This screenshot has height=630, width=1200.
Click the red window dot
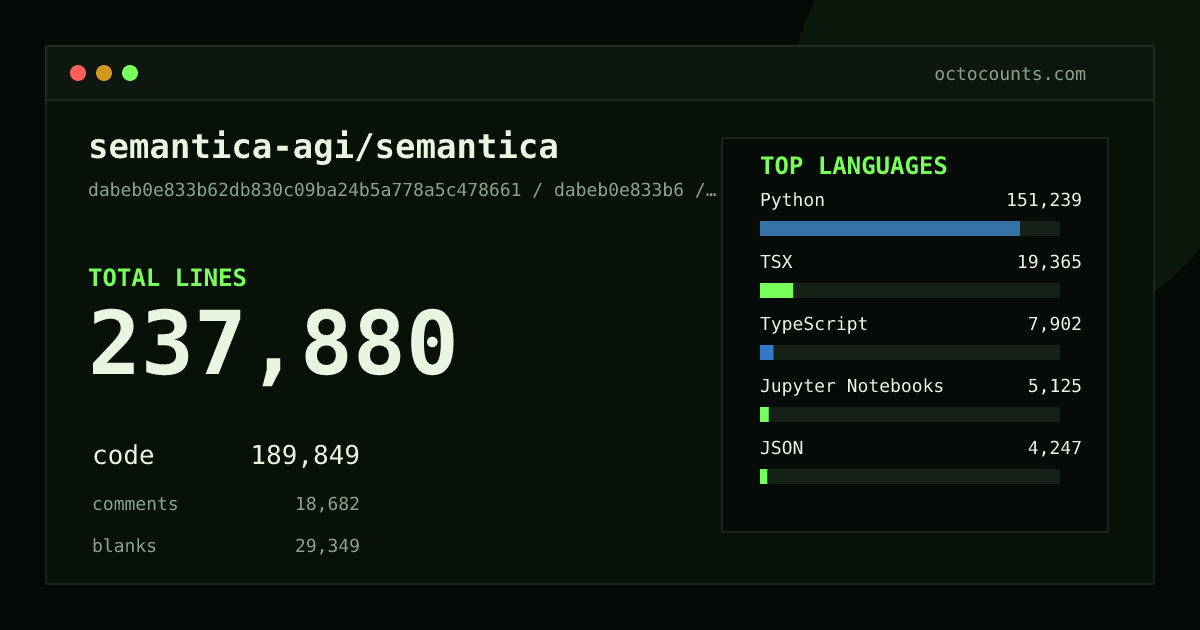[x=78, y=73]
